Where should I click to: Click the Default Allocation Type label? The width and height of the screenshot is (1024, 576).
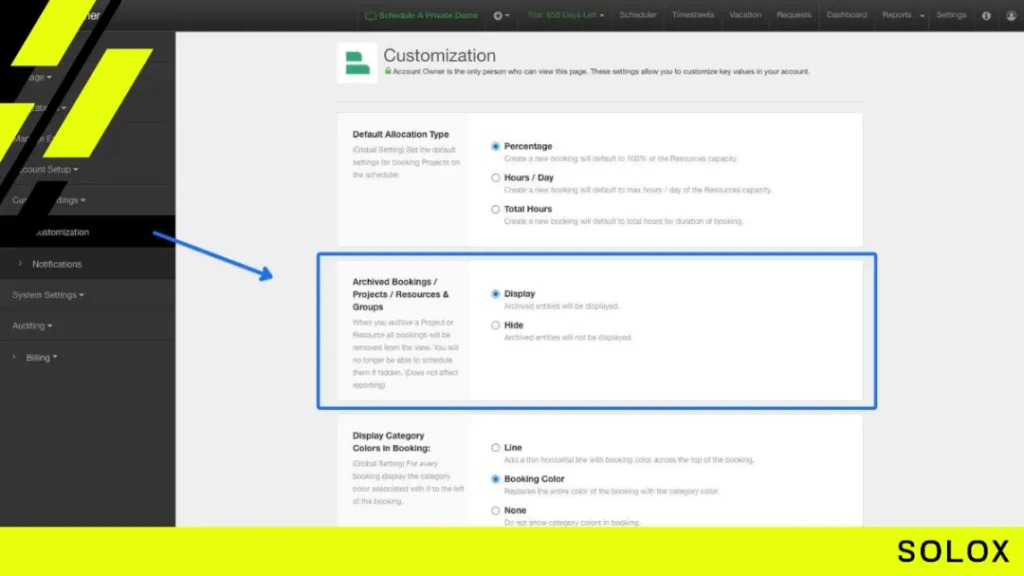(x=400, y=134)
